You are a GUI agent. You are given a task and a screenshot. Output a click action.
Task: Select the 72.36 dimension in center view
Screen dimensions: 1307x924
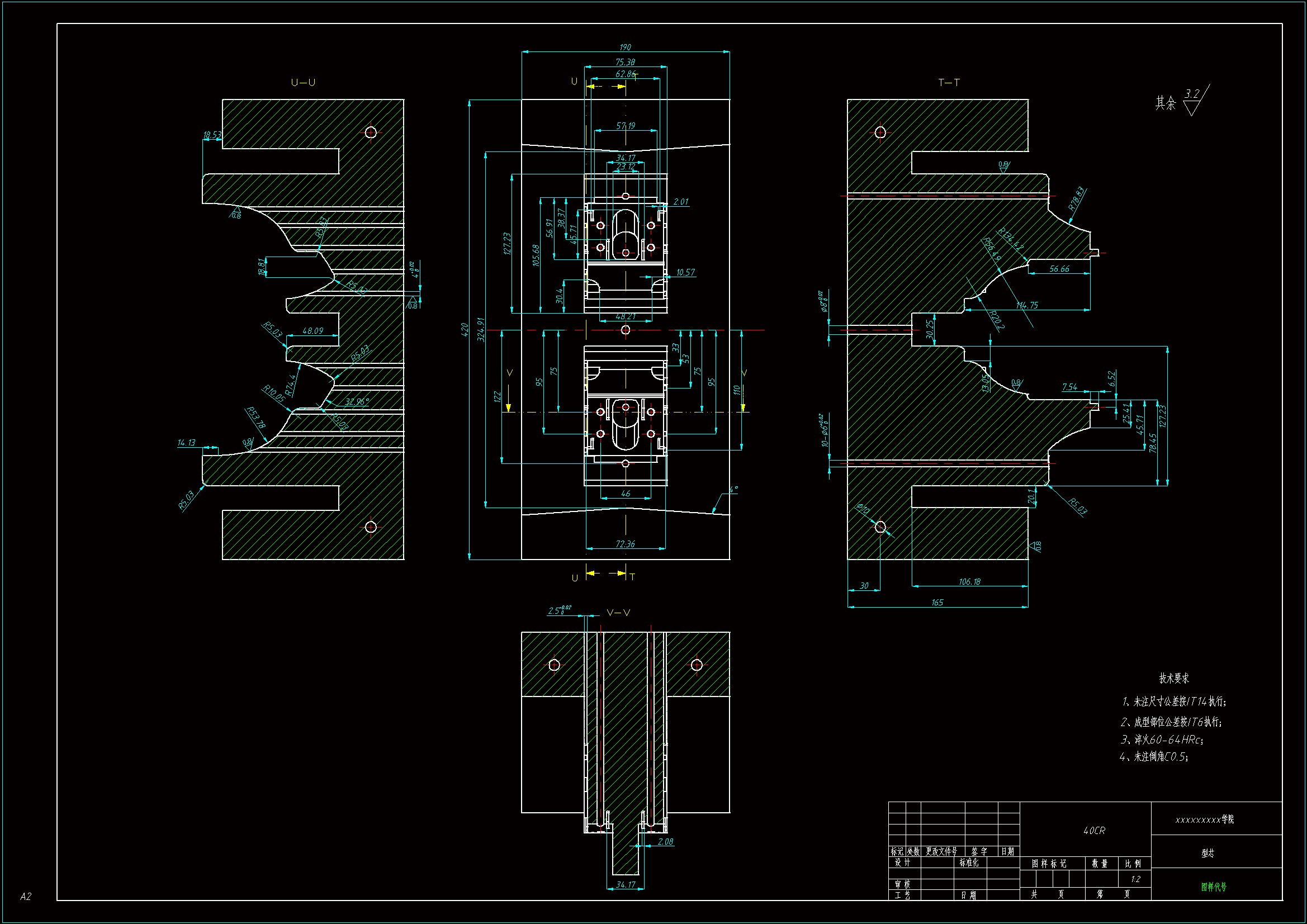pos(625,544)
